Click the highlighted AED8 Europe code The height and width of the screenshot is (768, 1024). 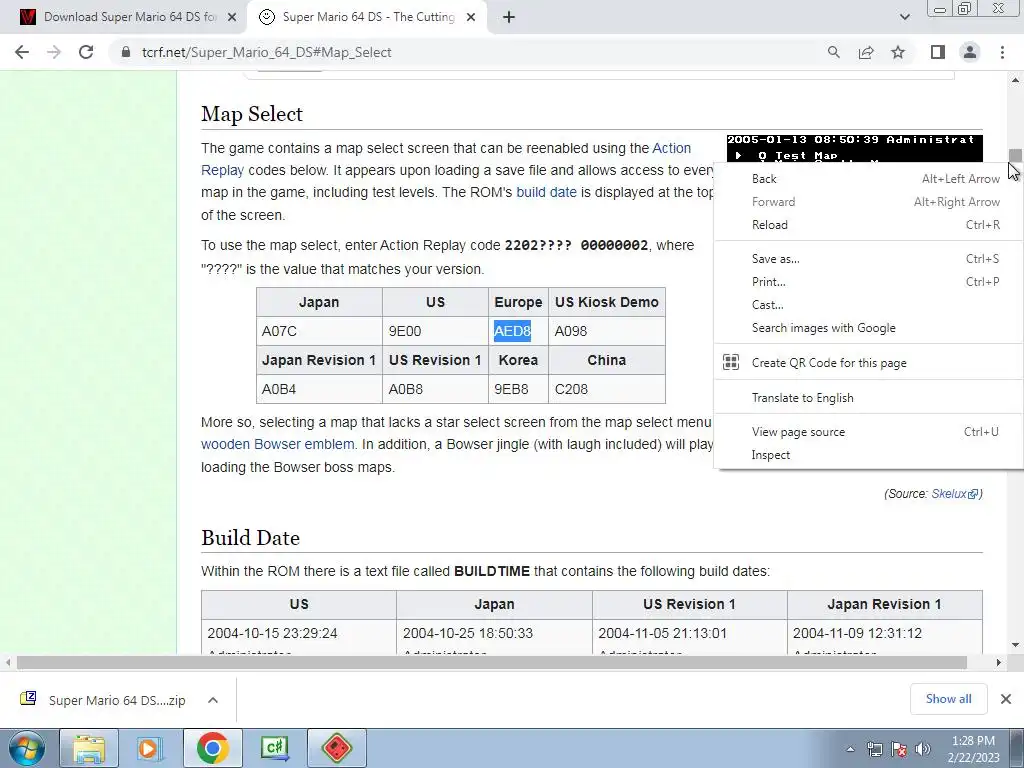point(512,331)
